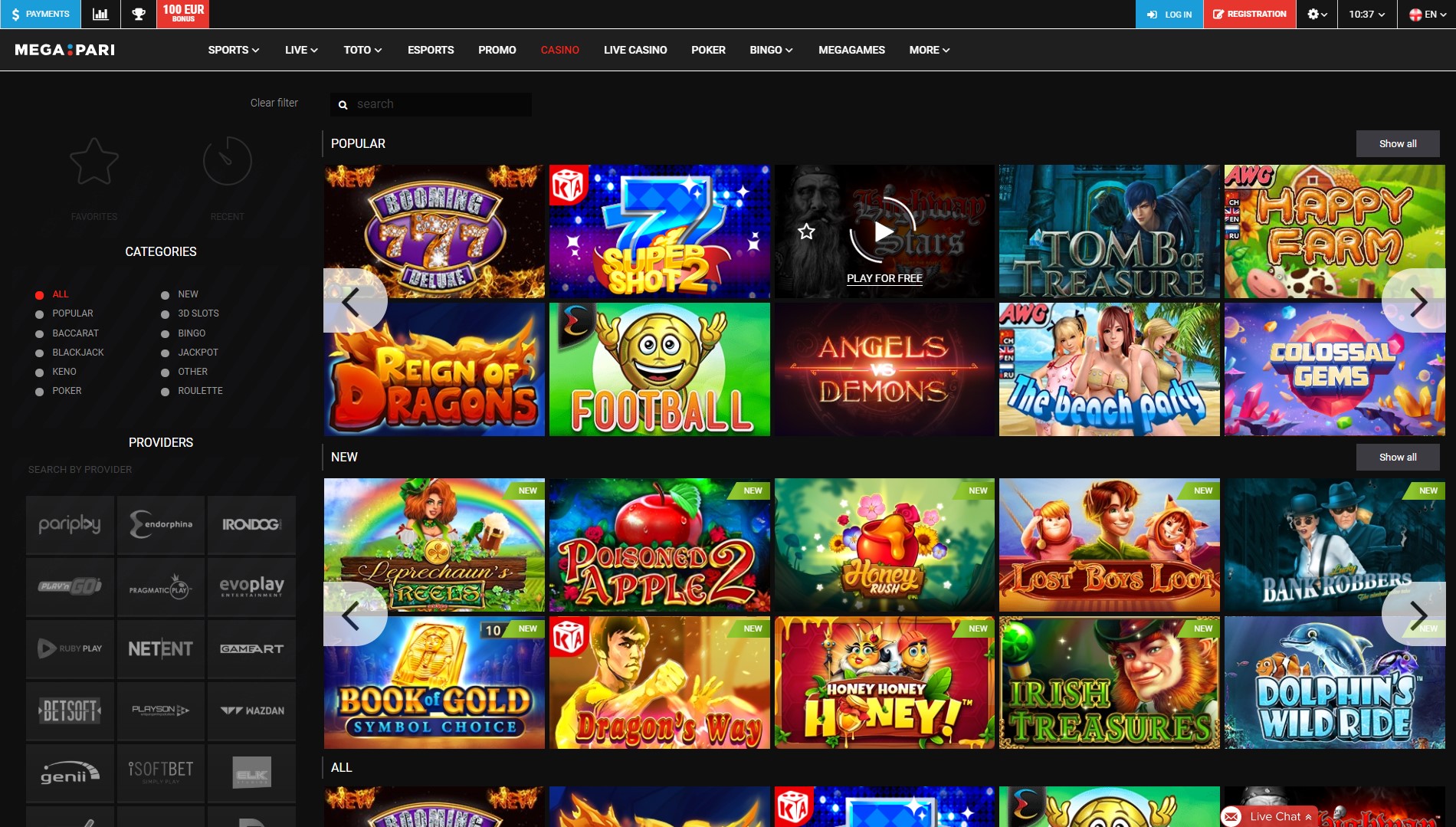1456x827 pixels.
Task: Select the JACKPOT category radio
Action: 165,353
